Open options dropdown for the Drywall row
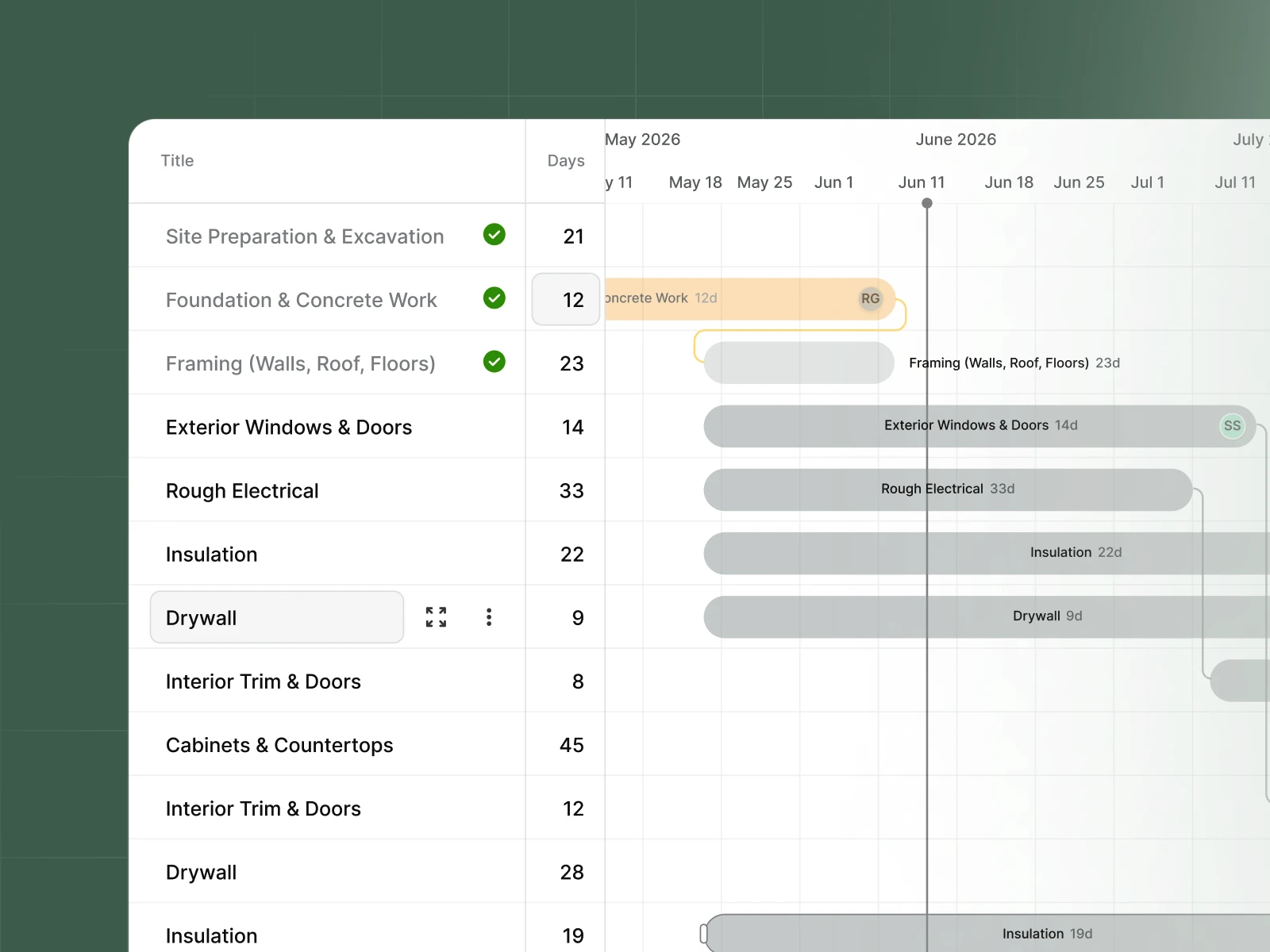 [x=489, y=617]
